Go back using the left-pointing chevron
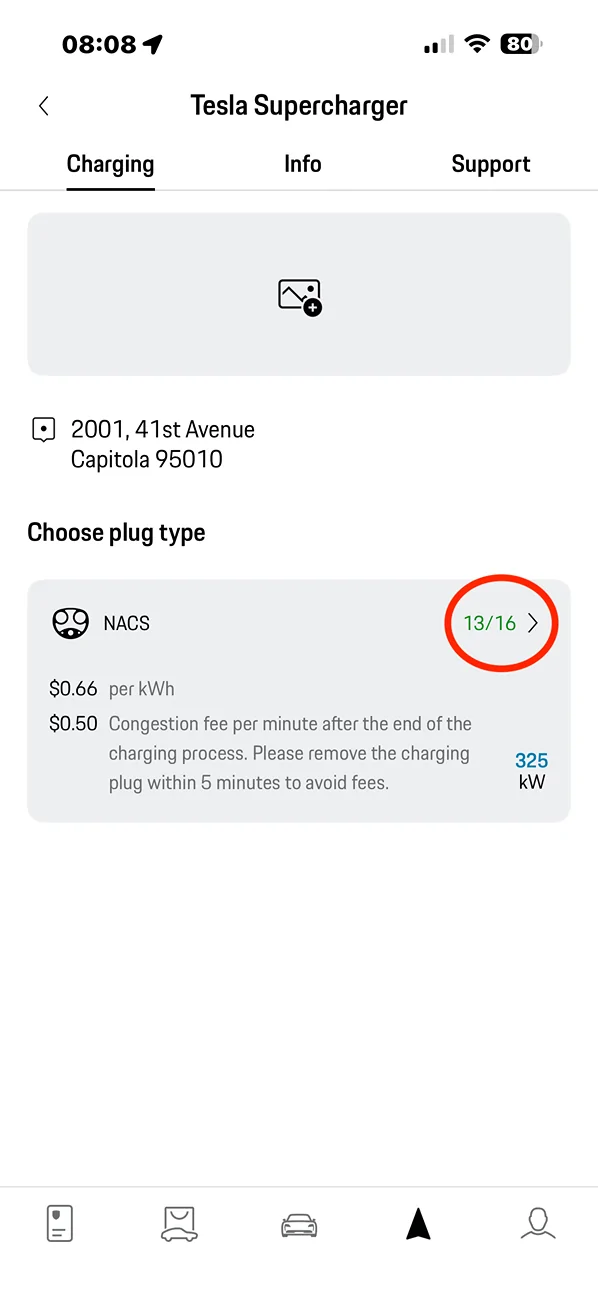The width and height of the screenshot is (598, 1300). point(43,105)
